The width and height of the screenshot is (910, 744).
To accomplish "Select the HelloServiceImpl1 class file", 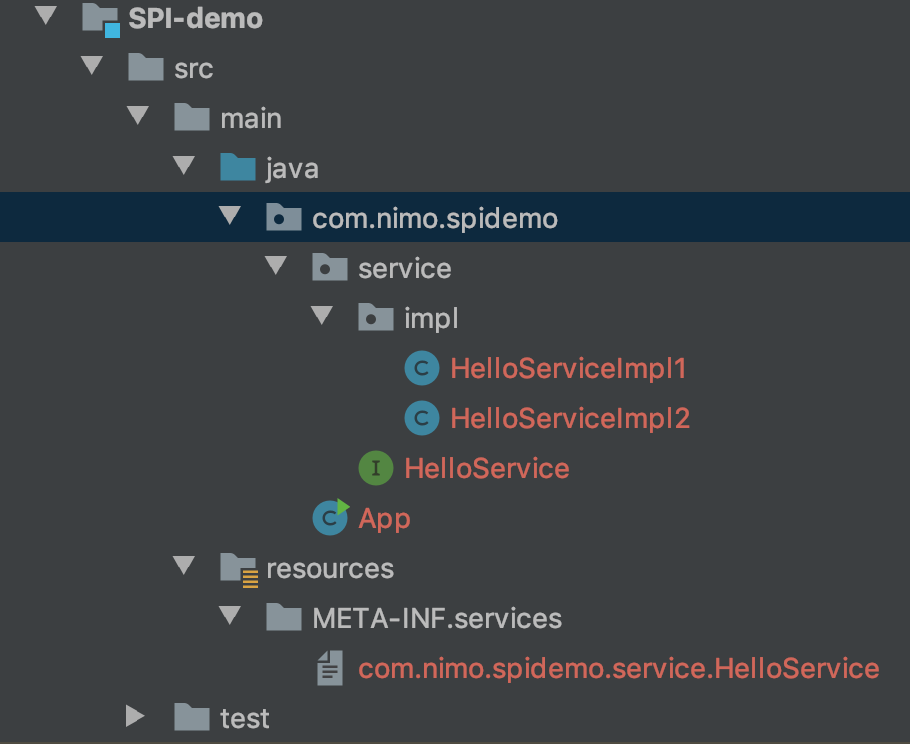I will click(568, 369).
